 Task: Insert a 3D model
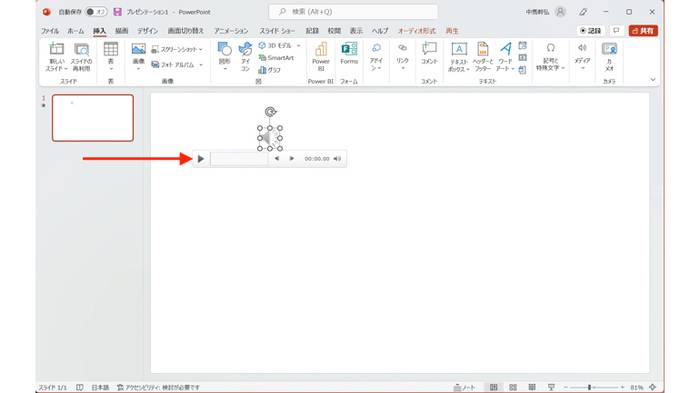coord(279,46)
